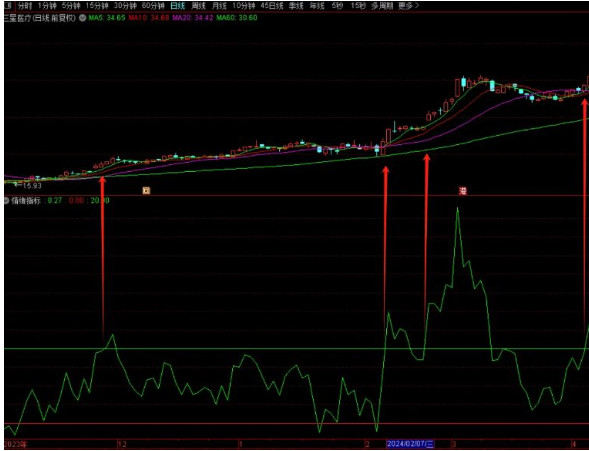The width and height of the screenshot is (589, 451).
Task: Click the MA5 moving average label
Action: click(x=107, y=18)
